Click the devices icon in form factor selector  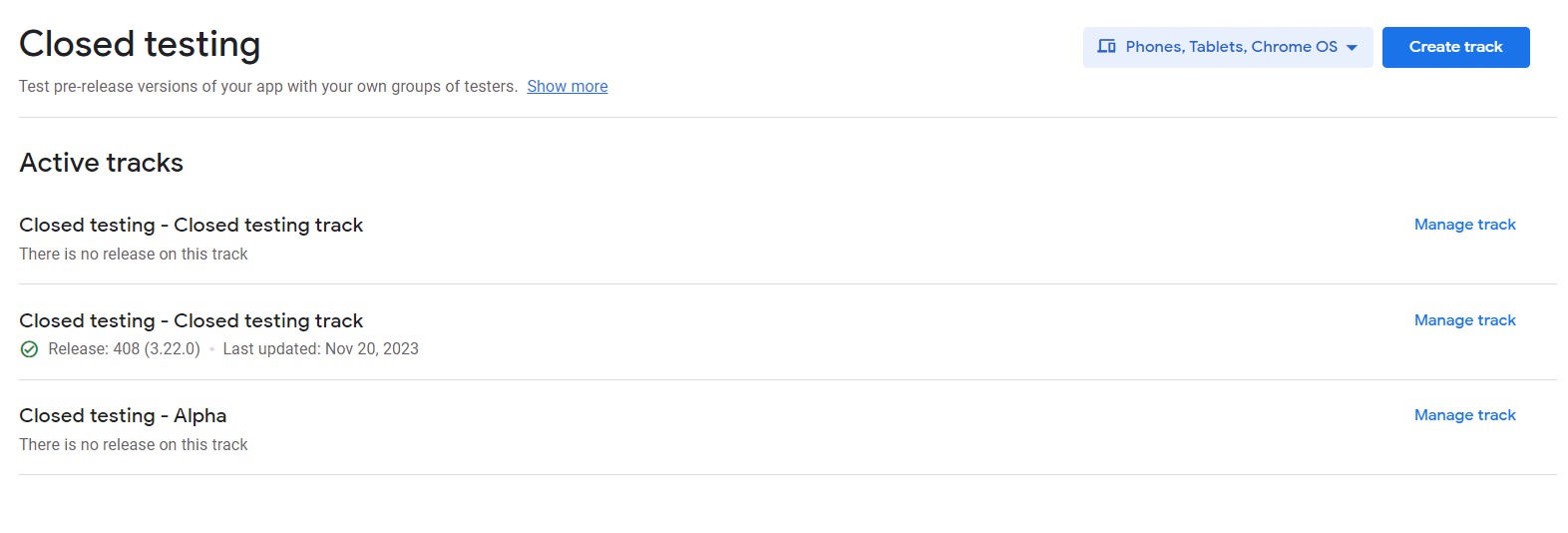[x=1106, y=47]
